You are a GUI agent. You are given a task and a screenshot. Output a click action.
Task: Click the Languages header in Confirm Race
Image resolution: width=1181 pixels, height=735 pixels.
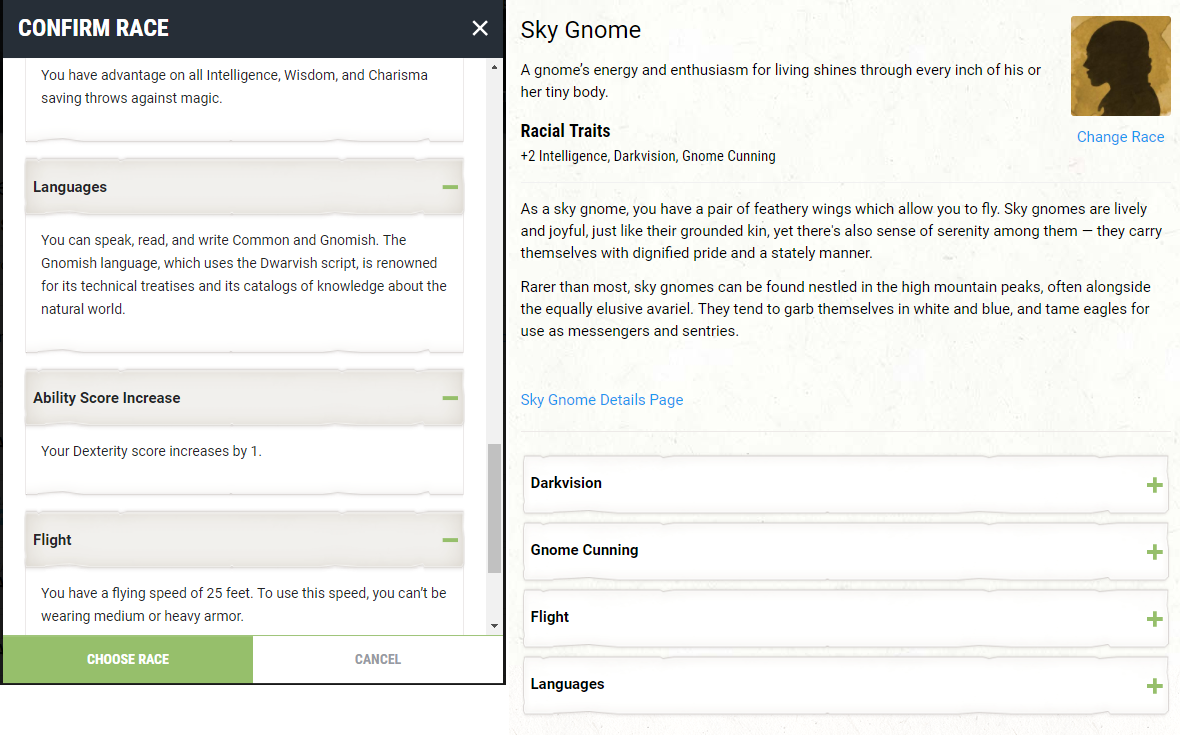[244, 187]
